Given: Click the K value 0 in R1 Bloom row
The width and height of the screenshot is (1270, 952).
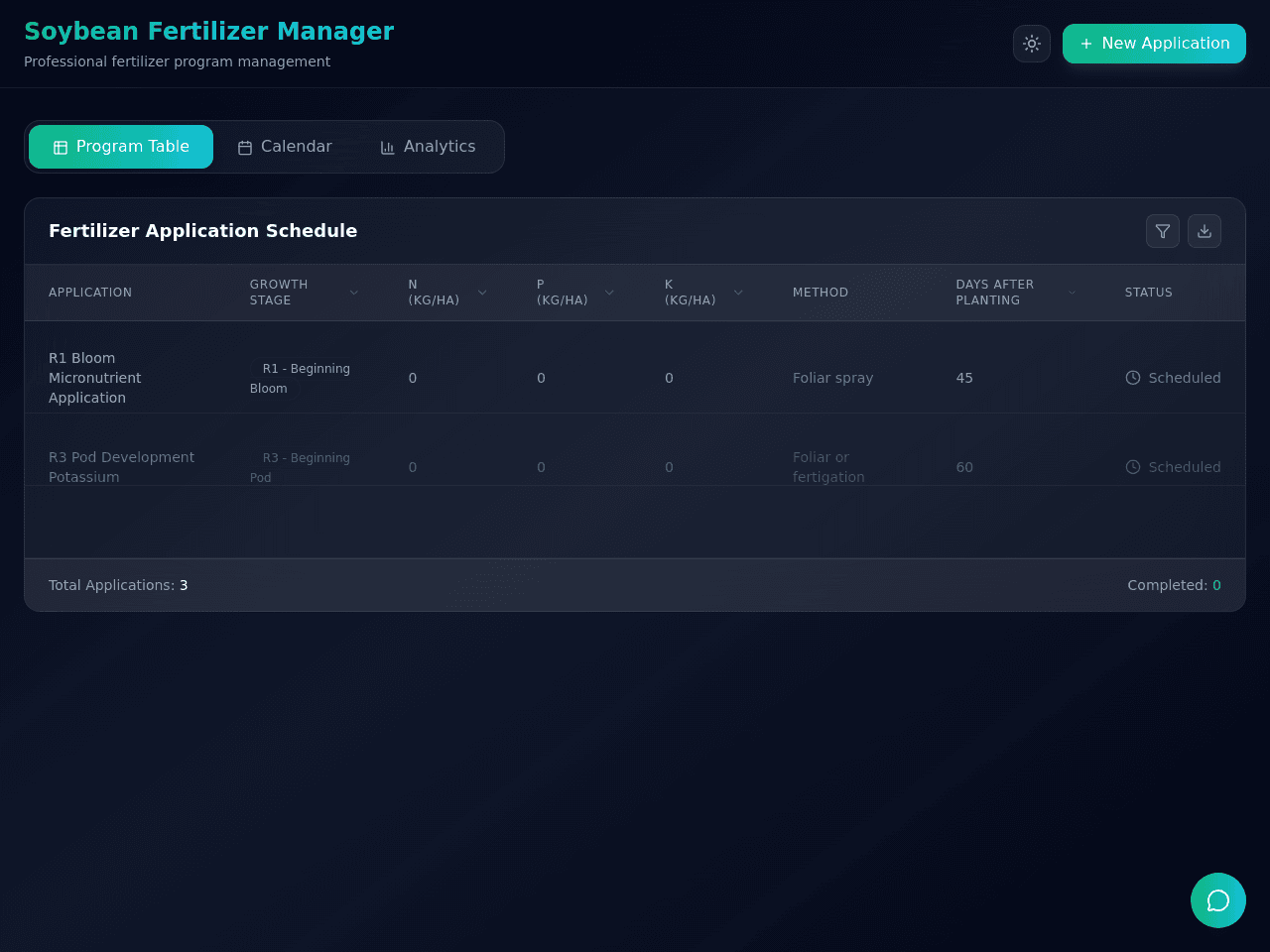Looking at the screenshot, I should pos(669,378).
